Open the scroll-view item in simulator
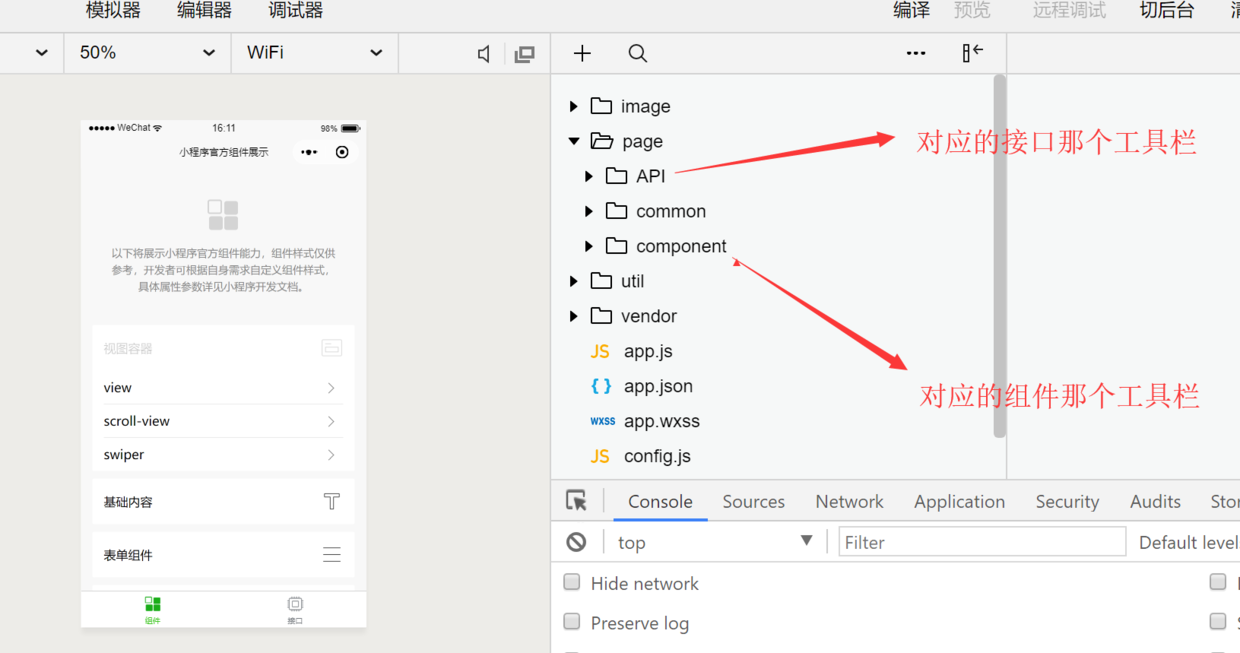1240x653 pixels. [x=223, y=421]
